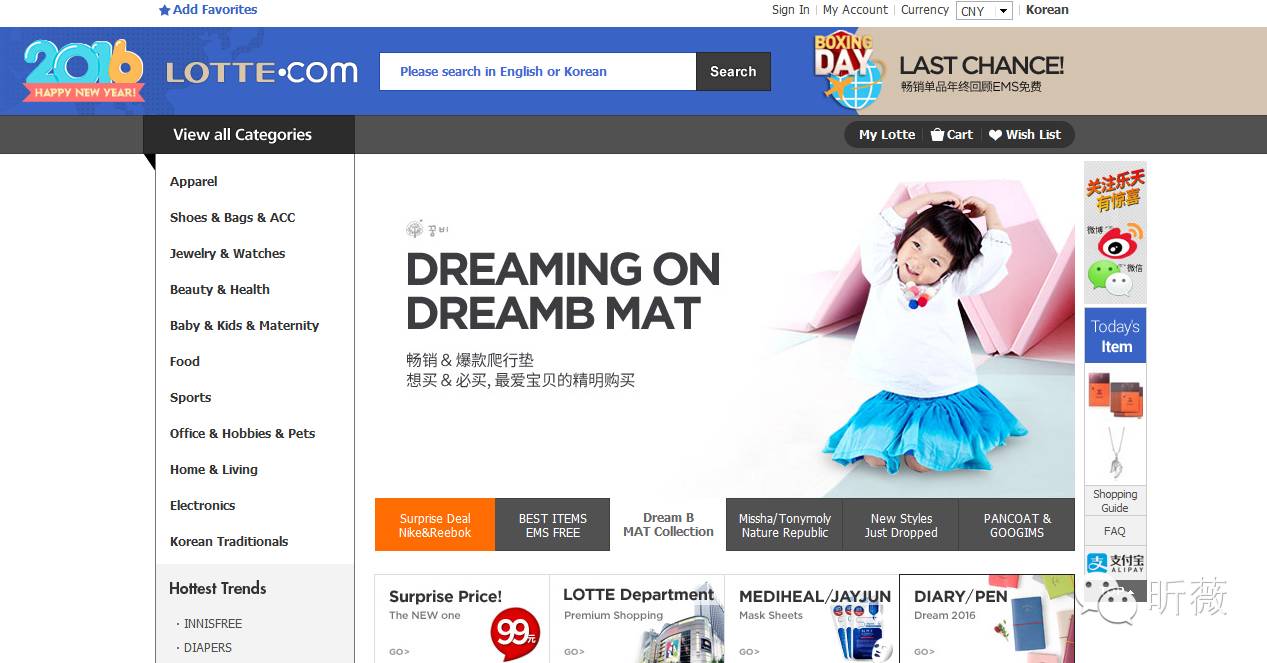This screenshot has width=1267, height=663.
Task: Click the LOTTE.com site logo
Action: click(262, 72)
